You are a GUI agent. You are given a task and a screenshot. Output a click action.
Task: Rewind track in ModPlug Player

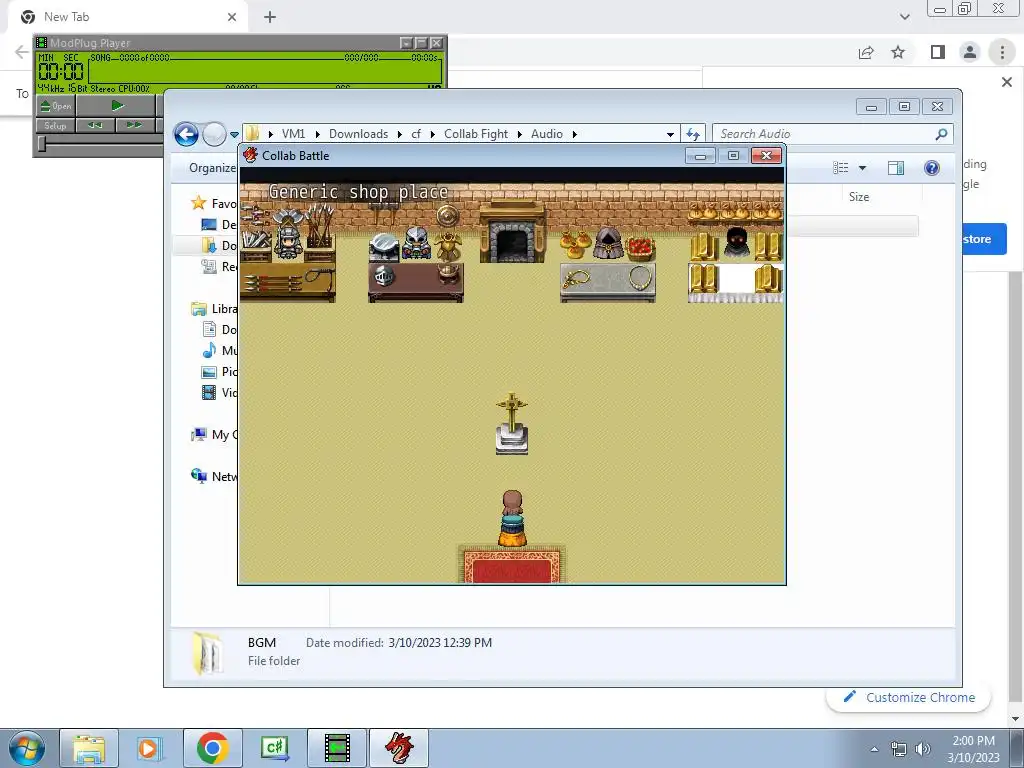pyautogui.click(x=95, y=125)
